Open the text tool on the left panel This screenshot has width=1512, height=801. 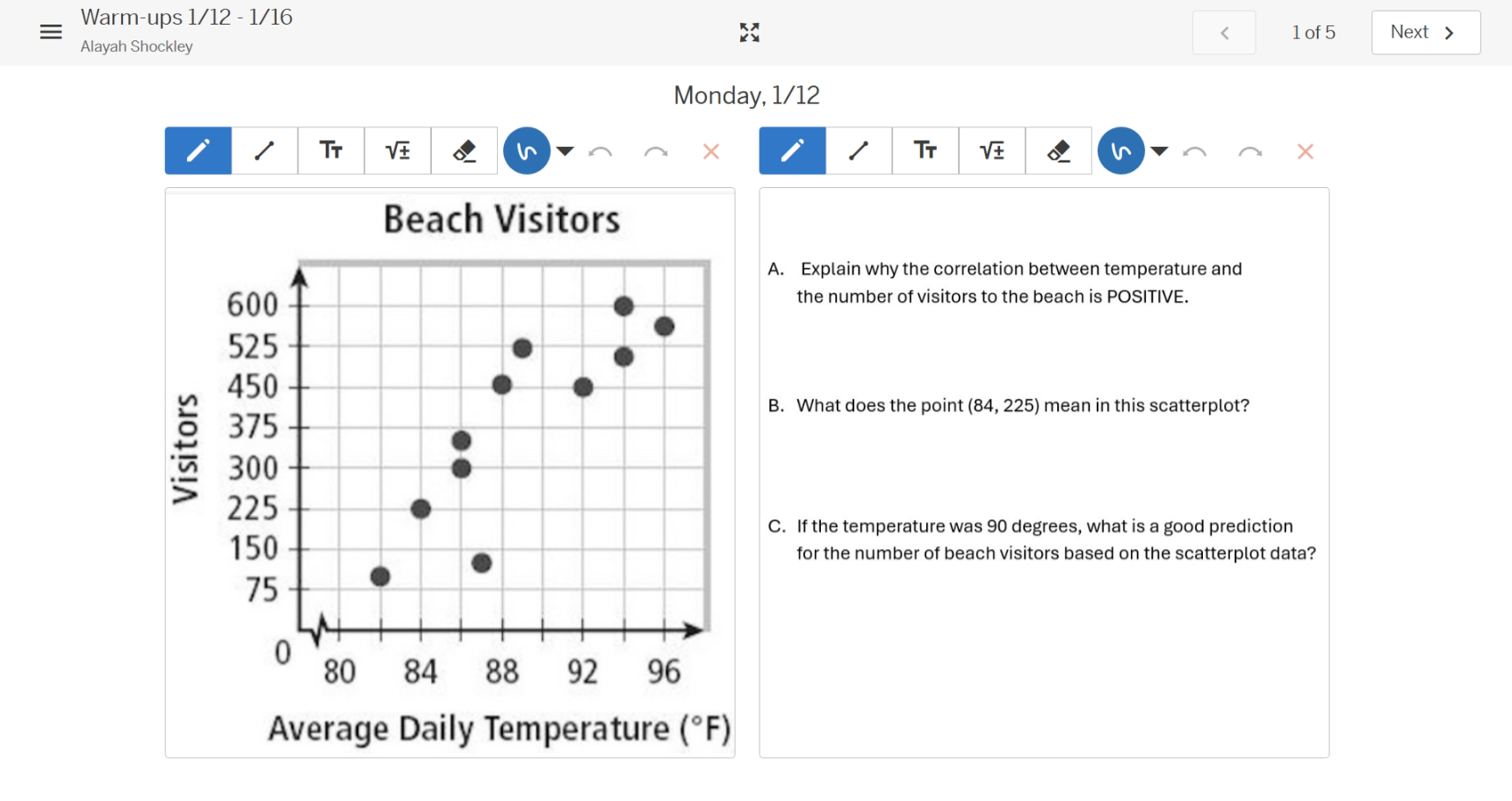coord(330,150)
